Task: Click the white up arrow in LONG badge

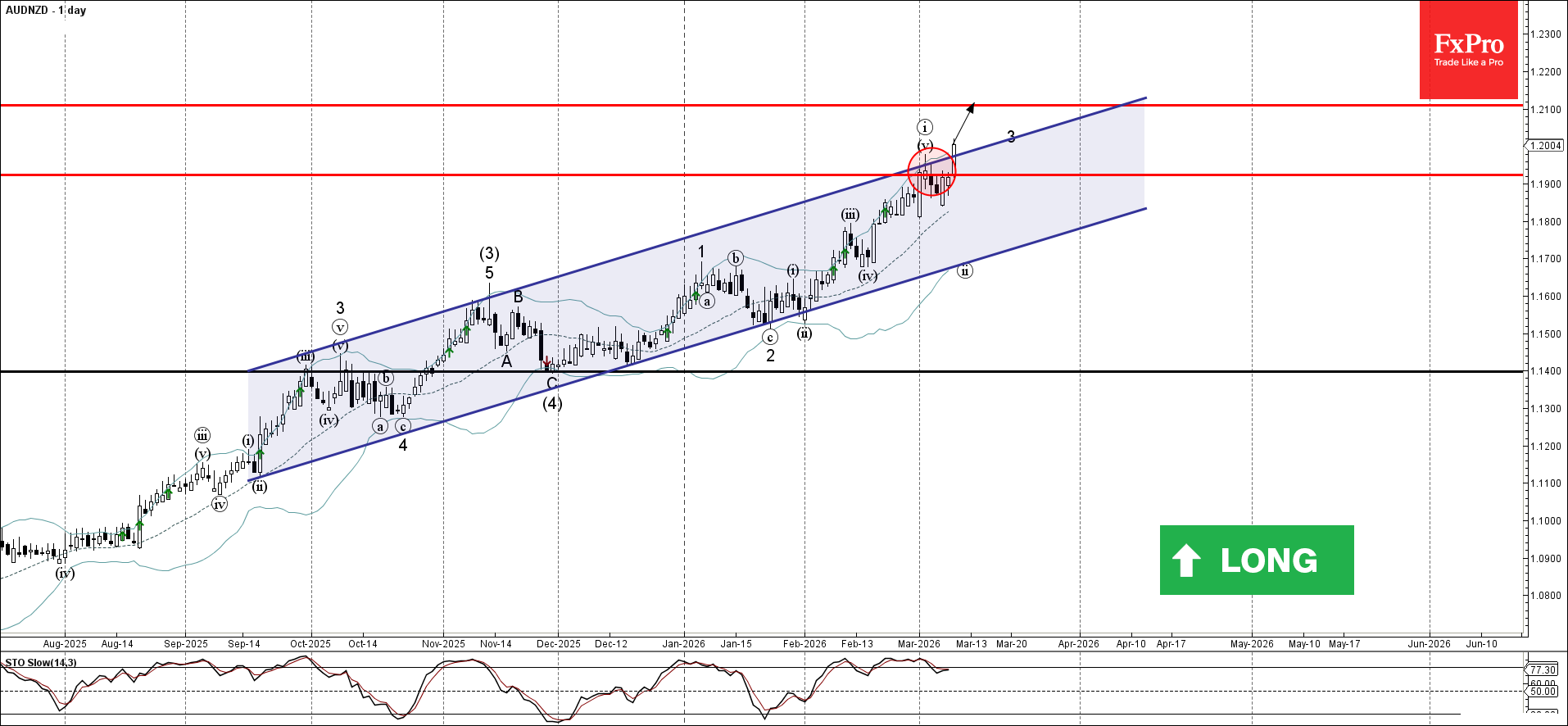Action: [1186, 560]
